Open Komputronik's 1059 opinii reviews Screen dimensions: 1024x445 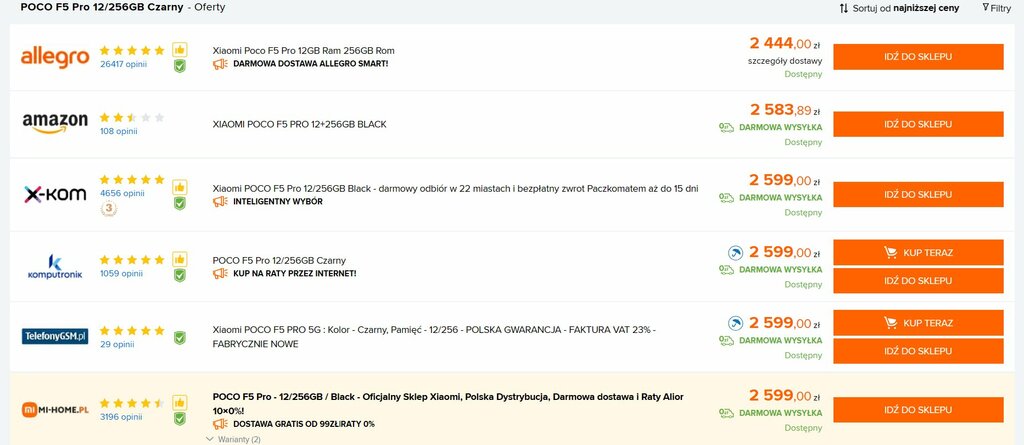click(x=121, y=274)
